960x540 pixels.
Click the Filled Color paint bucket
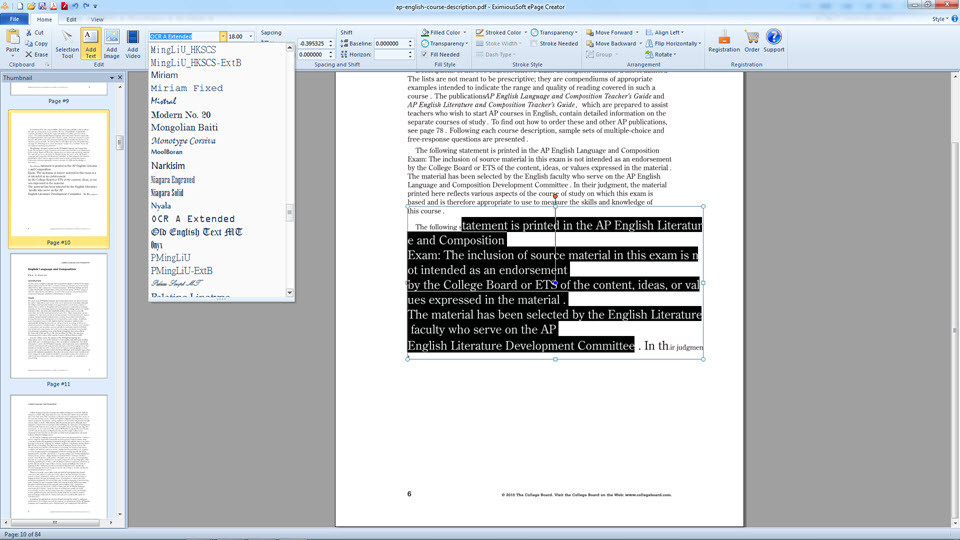click(425, 32)
